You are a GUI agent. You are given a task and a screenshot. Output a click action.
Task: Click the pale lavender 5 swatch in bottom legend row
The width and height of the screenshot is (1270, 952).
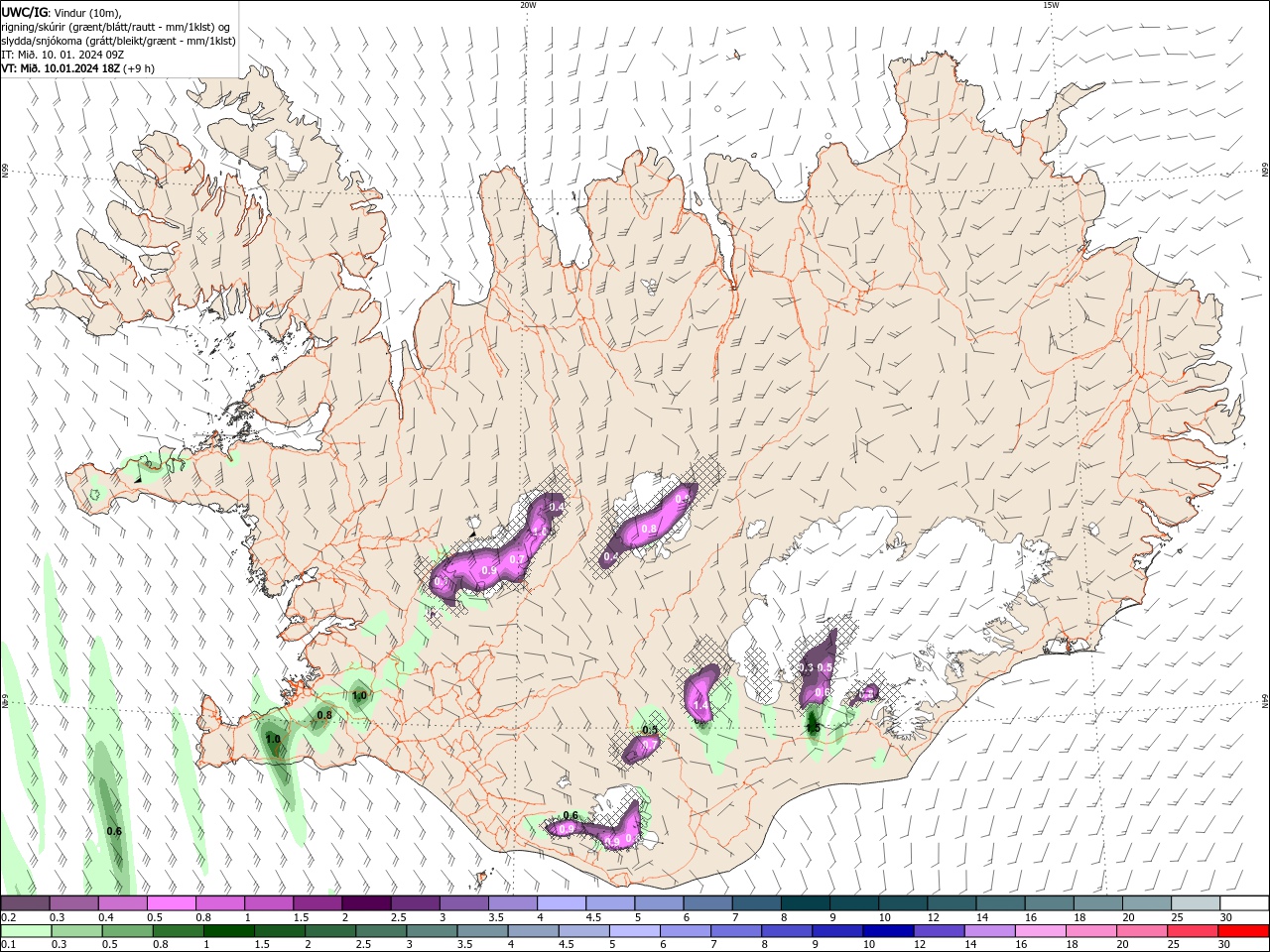(x=634, y=931)
